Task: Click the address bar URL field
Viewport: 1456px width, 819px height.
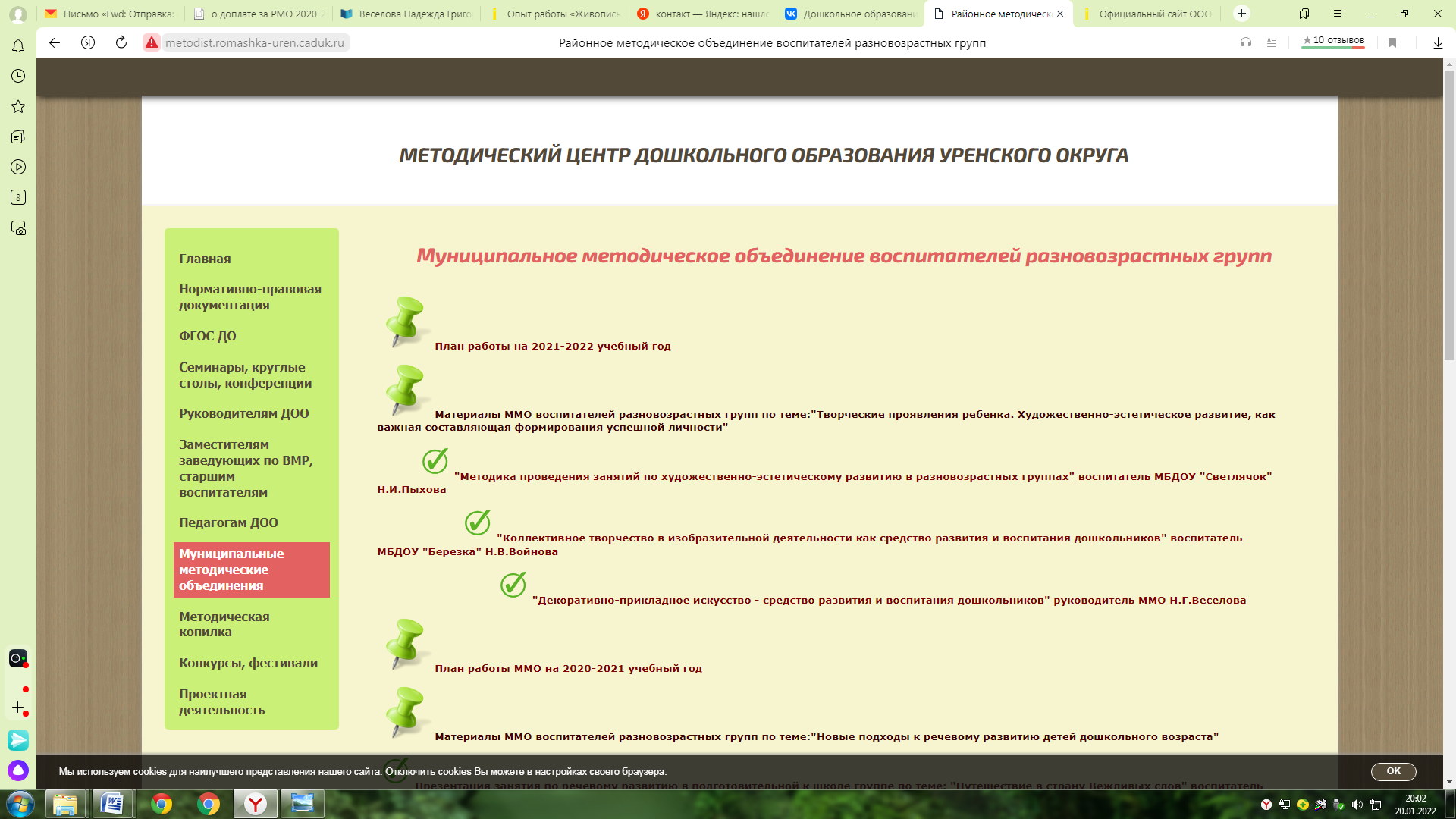Action: (x=255, y=43)
